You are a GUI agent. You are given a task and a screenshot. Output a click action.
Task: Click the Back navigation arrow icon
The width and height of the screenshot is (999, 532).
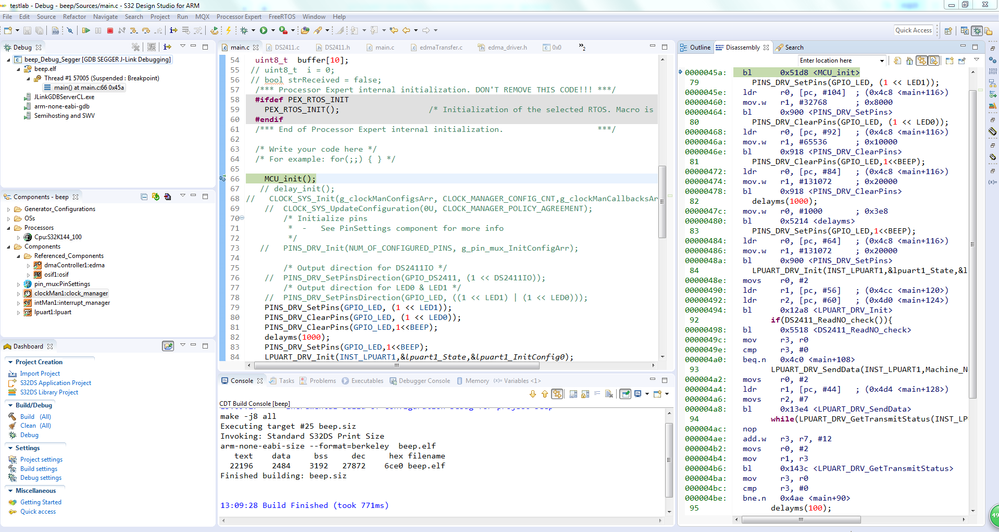(406, 30)
